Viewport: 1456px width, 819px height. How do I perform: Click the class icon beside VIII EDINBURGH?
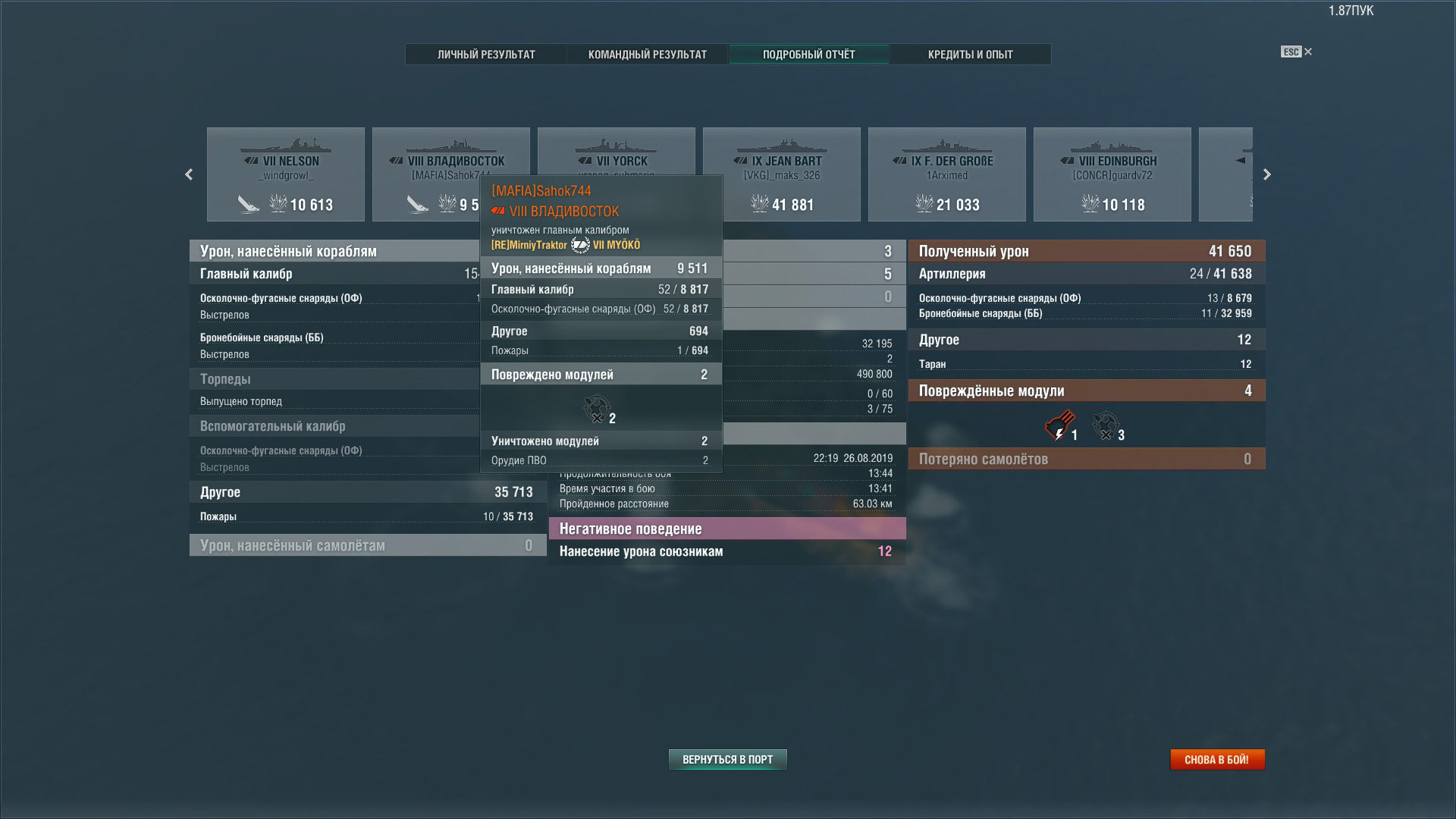[x=1067, y=161]
